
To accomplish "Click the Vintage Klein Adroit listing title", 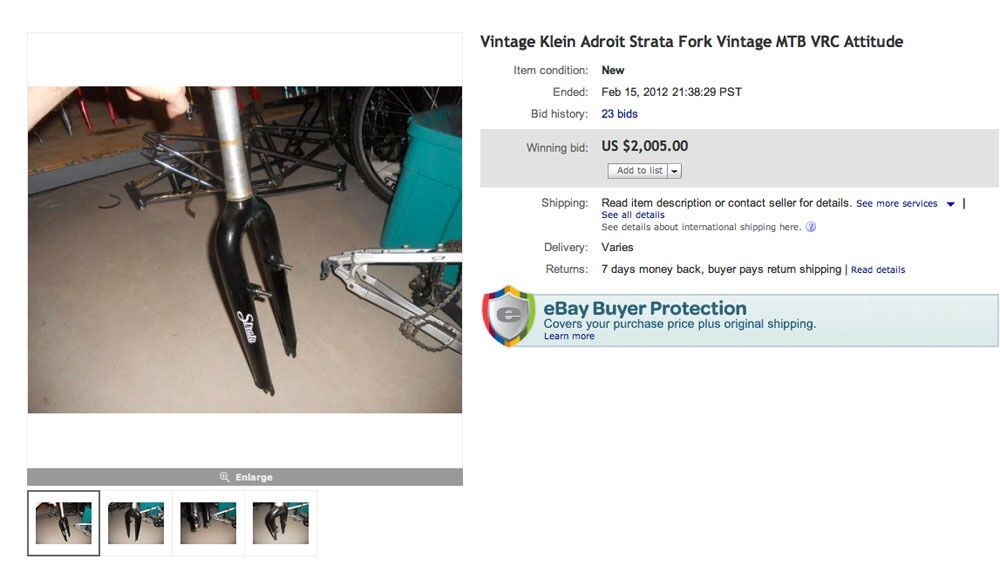I will (x=691, y=41).
